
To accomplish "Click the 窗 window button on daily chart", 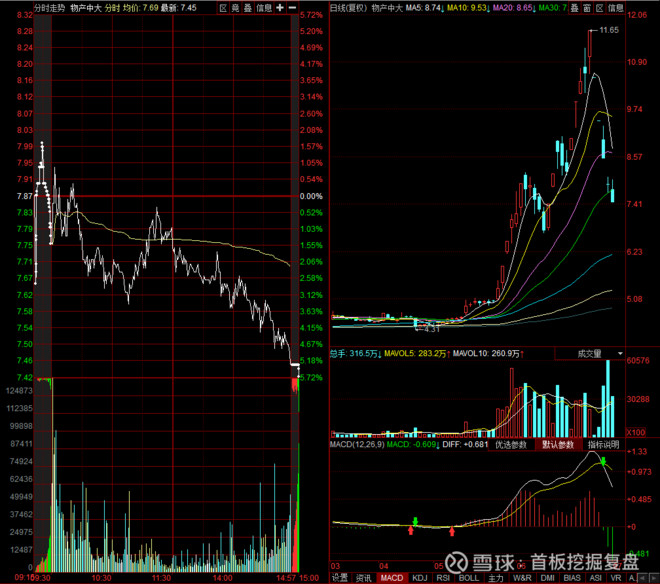I will tap(587, 8).
